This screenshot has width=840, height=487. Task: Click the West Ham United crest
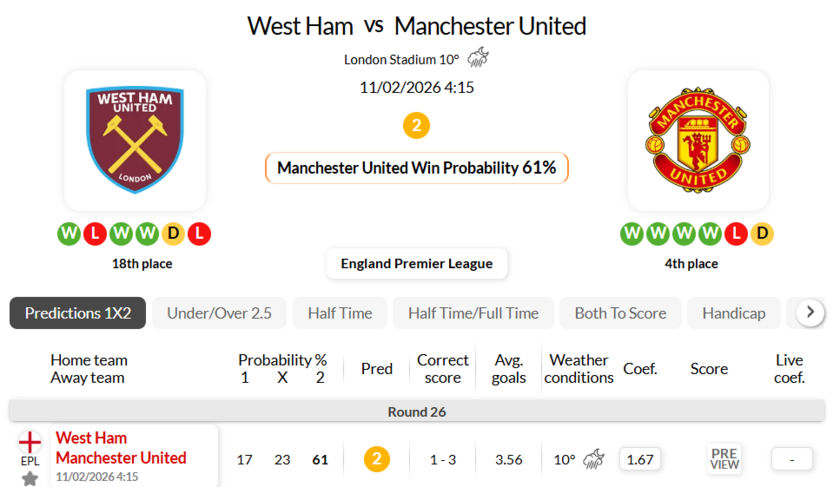click(x=134, y=141)
